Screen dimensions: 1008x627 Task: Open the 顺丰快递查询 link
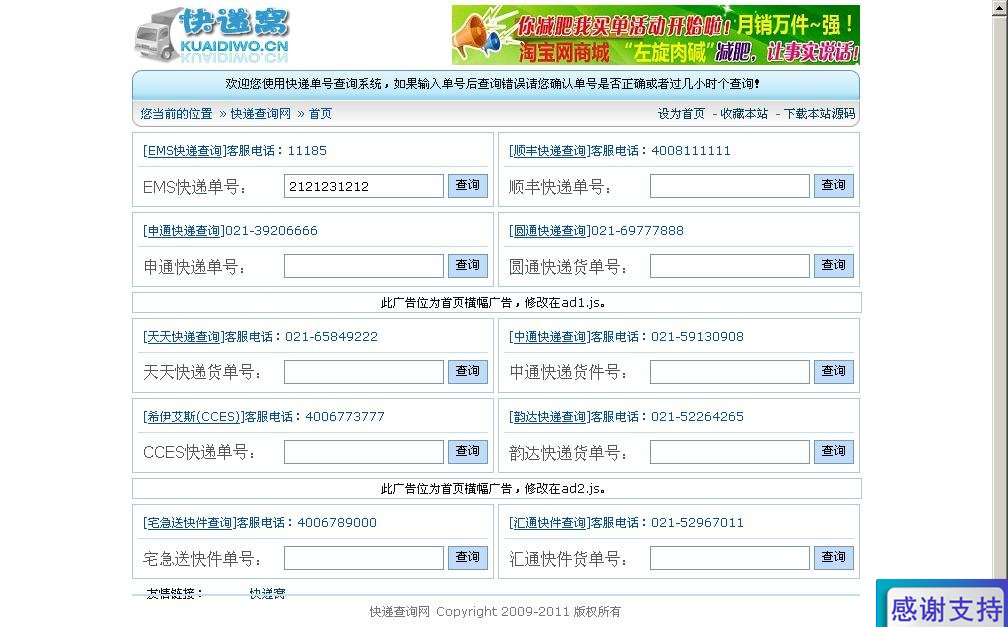coord(550,151)
